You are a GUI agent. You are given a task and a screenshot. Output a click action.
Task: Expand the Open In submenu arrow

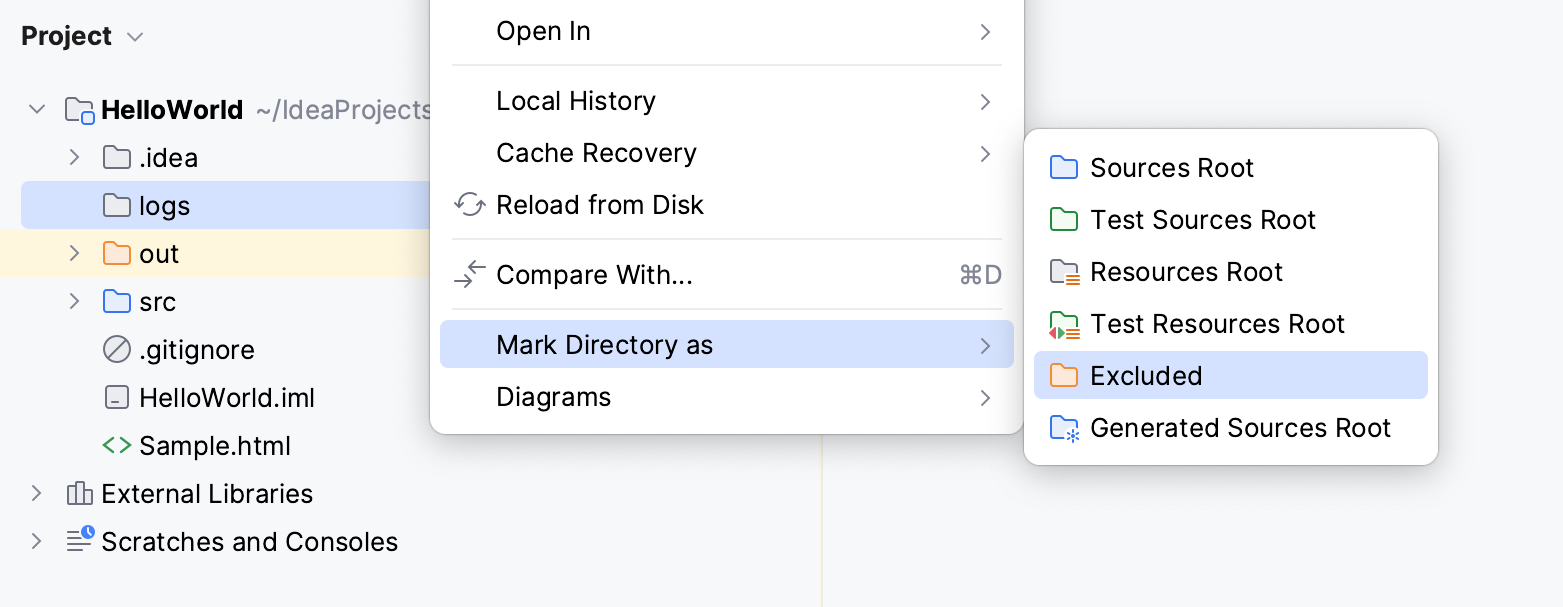[x=985, y=31]
